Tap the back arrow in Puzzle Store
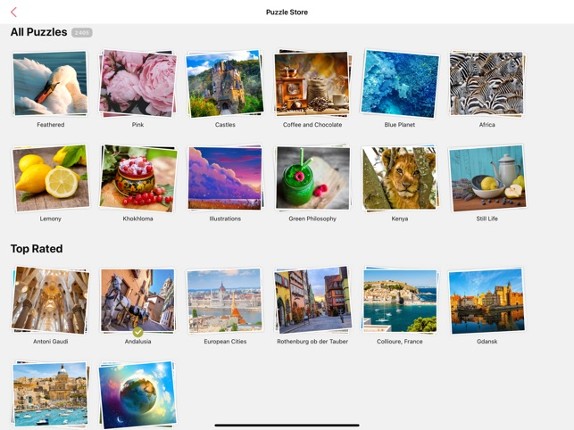The width and height of the screenshot is (574, 430). click(14, 12)
